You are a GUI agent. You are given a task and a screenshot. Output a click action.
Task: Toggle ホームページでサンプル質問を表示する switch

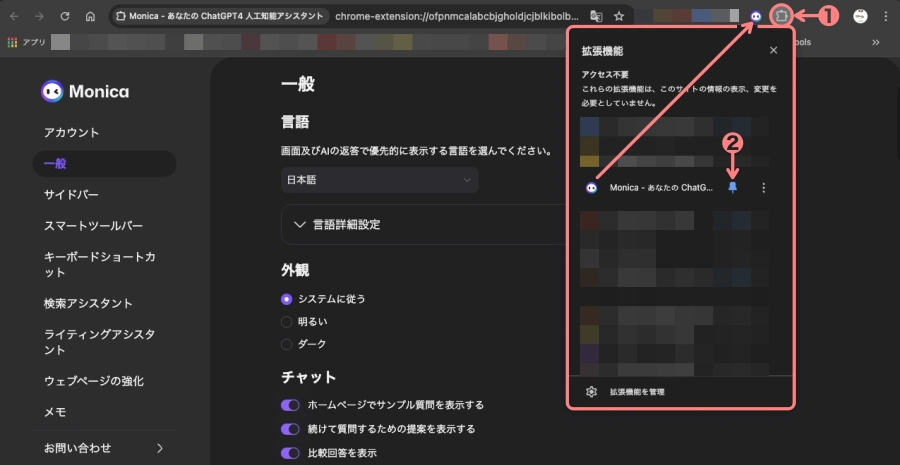(x=290, y=405)
